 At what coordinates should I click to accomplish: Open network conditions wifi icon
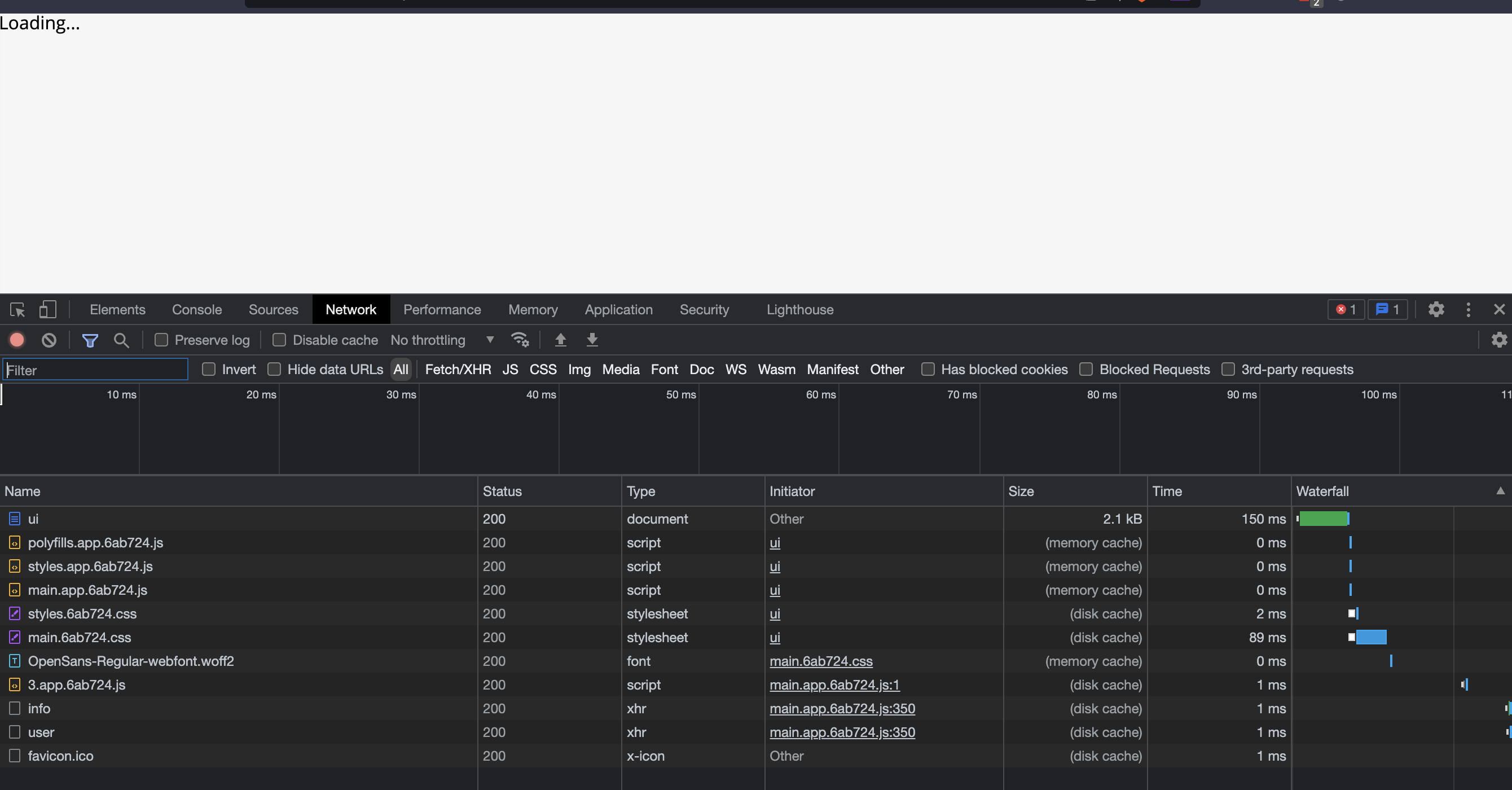click(520, 340)
